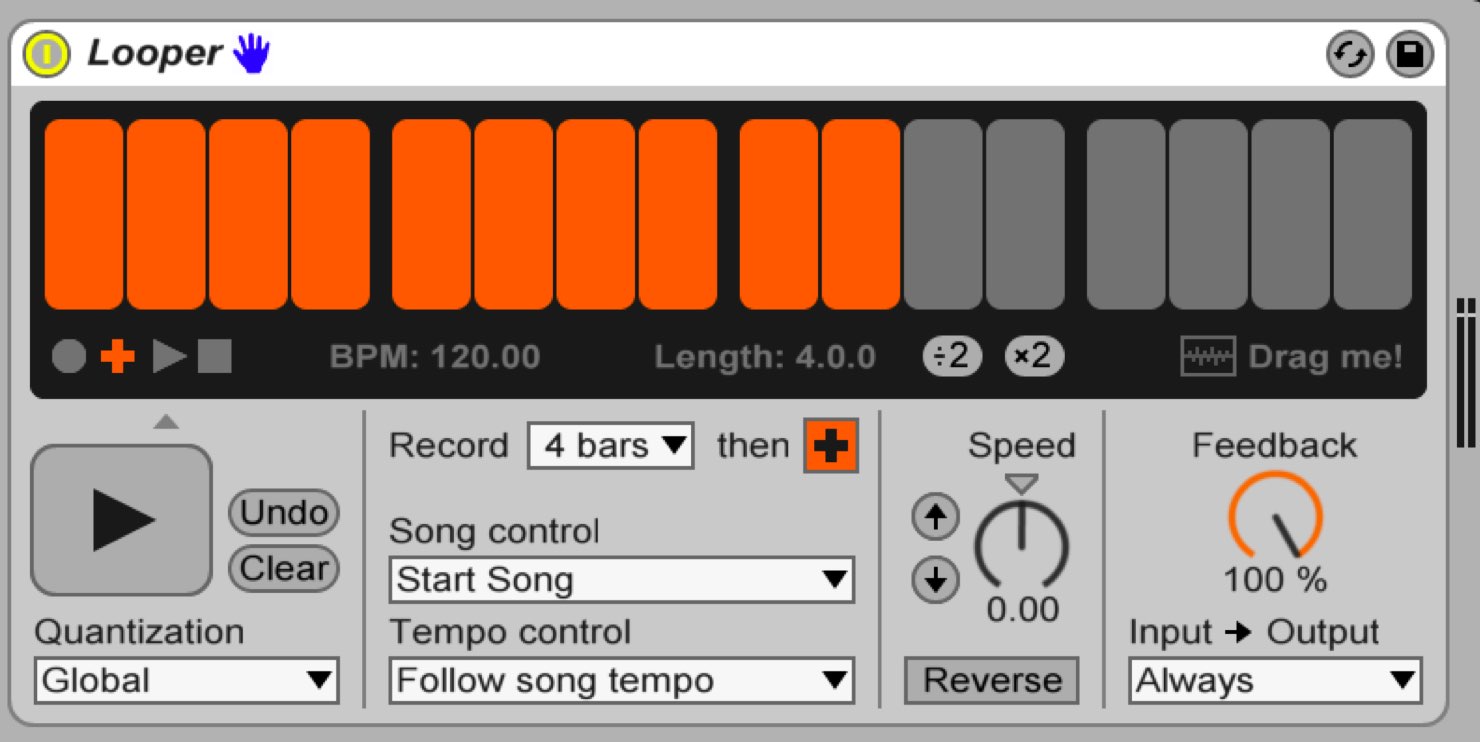The width and height of the screenshot is (1480, 742).
Task: Click the small triangle above the speed knob
Action: tap(1021, 484)
